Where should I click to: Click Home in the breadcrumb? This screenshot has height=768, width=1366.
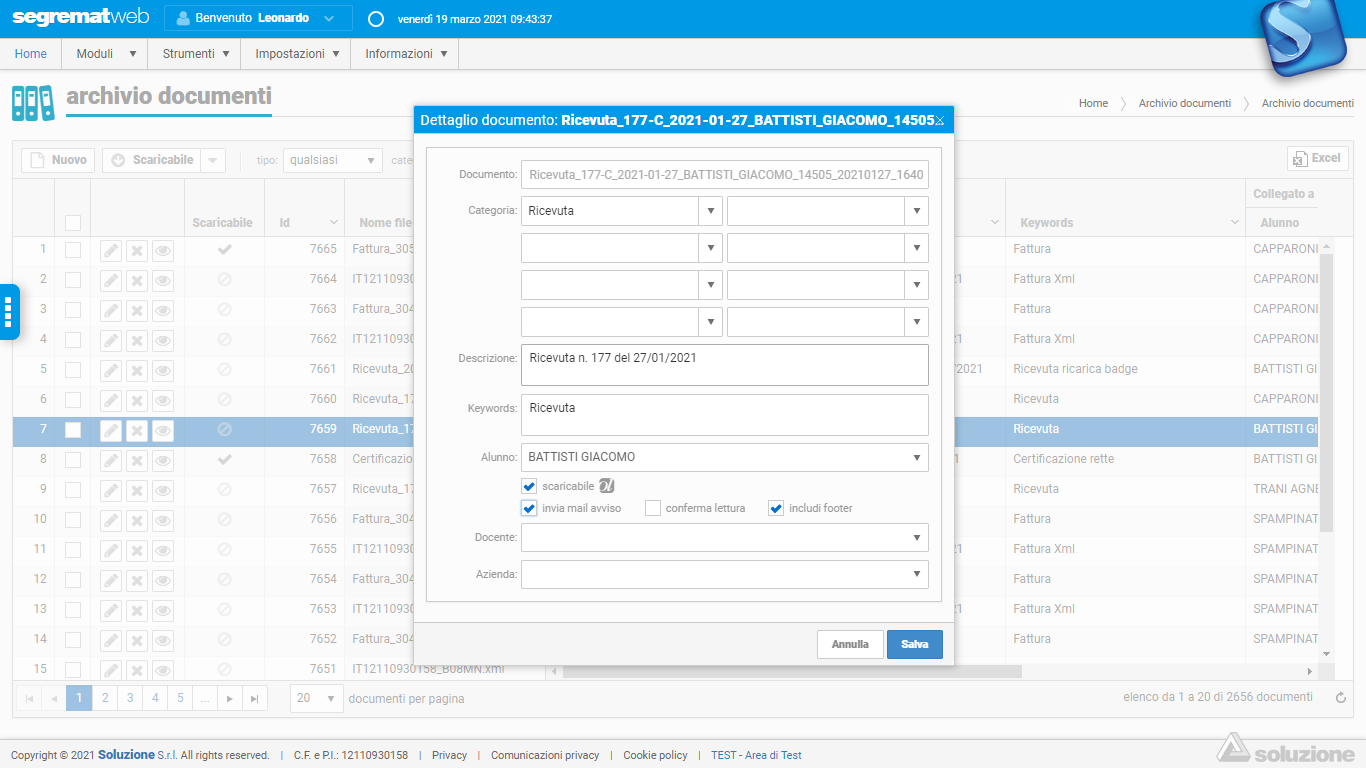[x=1093, y=103]
